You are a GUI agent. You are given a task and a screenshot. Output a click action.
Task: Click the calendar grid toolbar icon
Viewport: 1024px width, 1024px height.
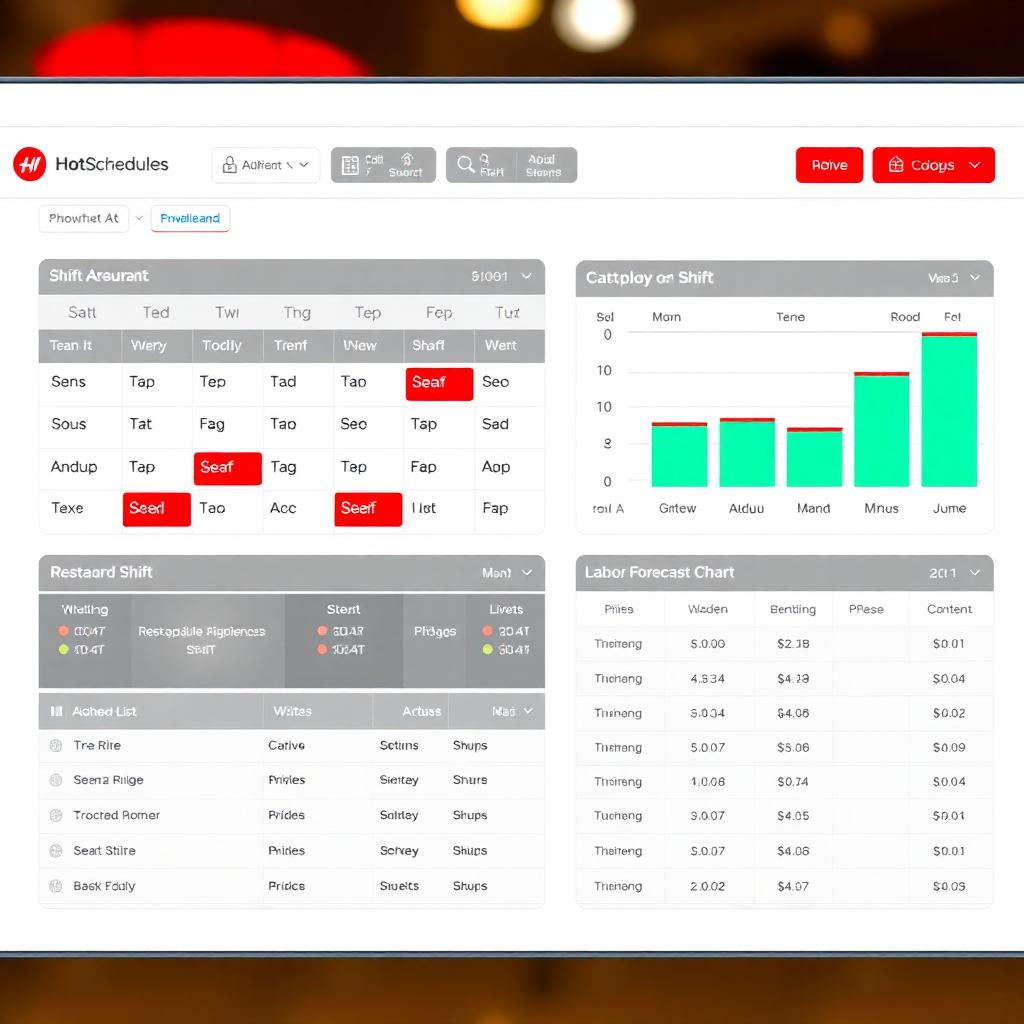350,165
